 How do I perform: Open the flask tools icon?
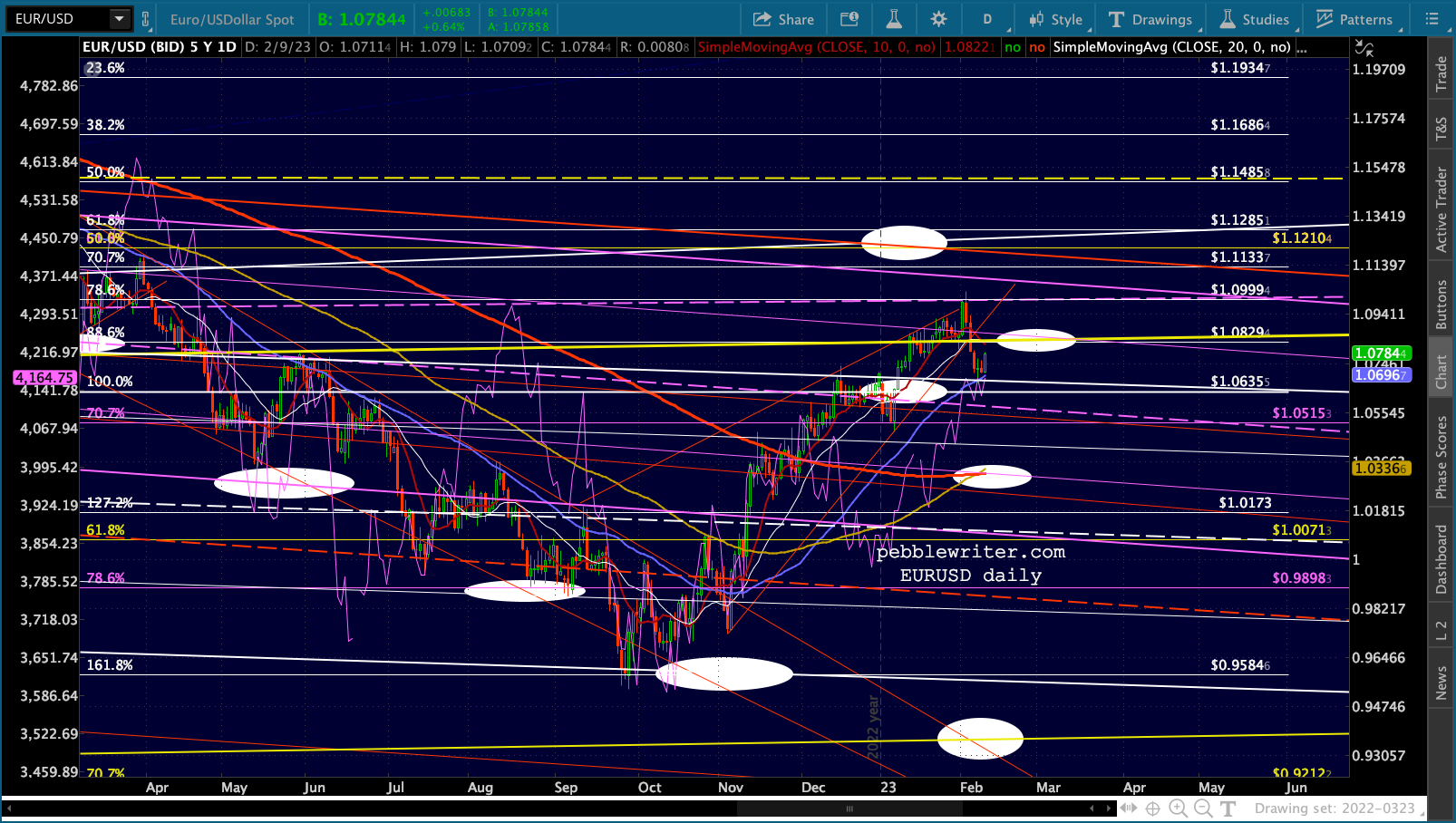[894, 19]
